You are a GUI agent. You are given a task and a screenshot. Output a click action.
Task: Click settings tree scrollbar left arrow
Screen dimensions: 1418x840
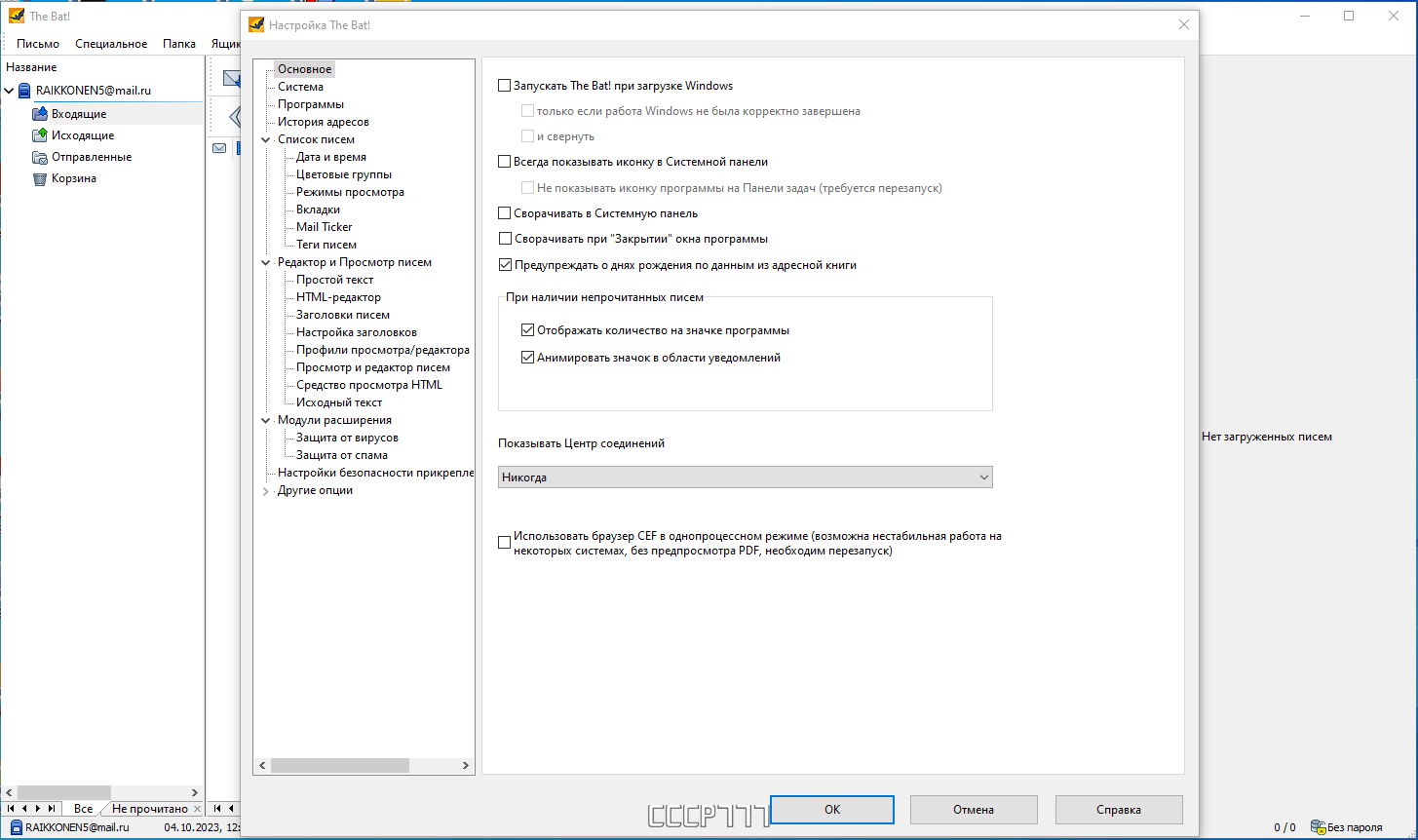pos(261,766)
